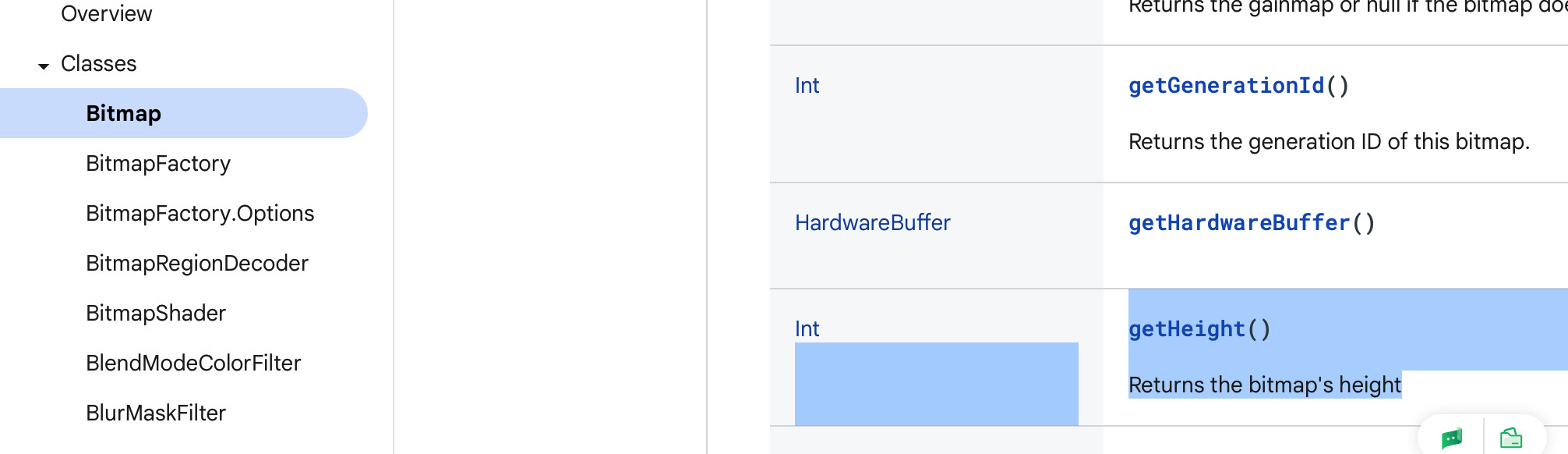Open BitmapRegionDecoder from class list
This screenshot has width=1568, height=454.
pyautogui.click(x=197, y=264)
